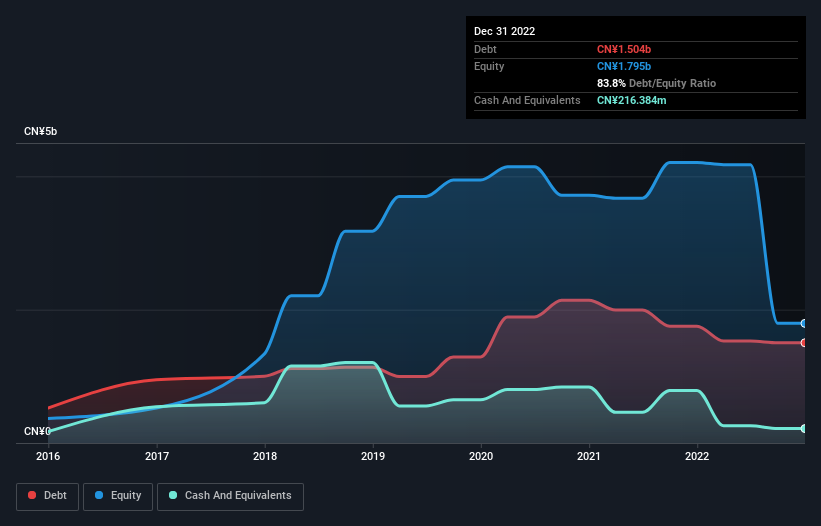Click the tooltip Equity row label
The height and width of the screenshot is (526, 821).
coord(489,66)
